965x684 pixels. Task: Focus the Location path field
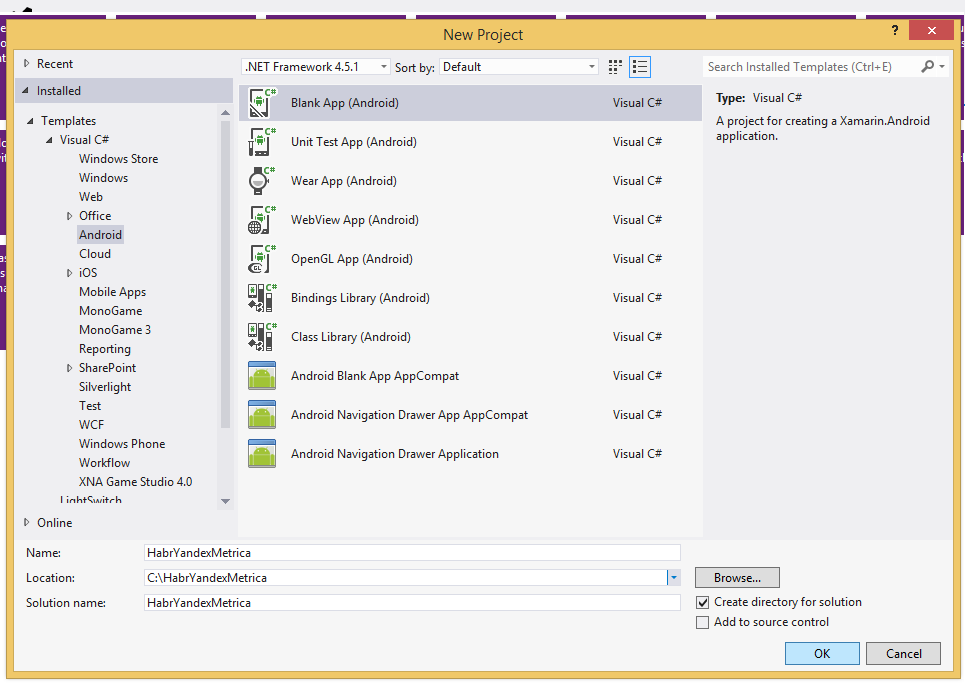click(x=406, y=577)
